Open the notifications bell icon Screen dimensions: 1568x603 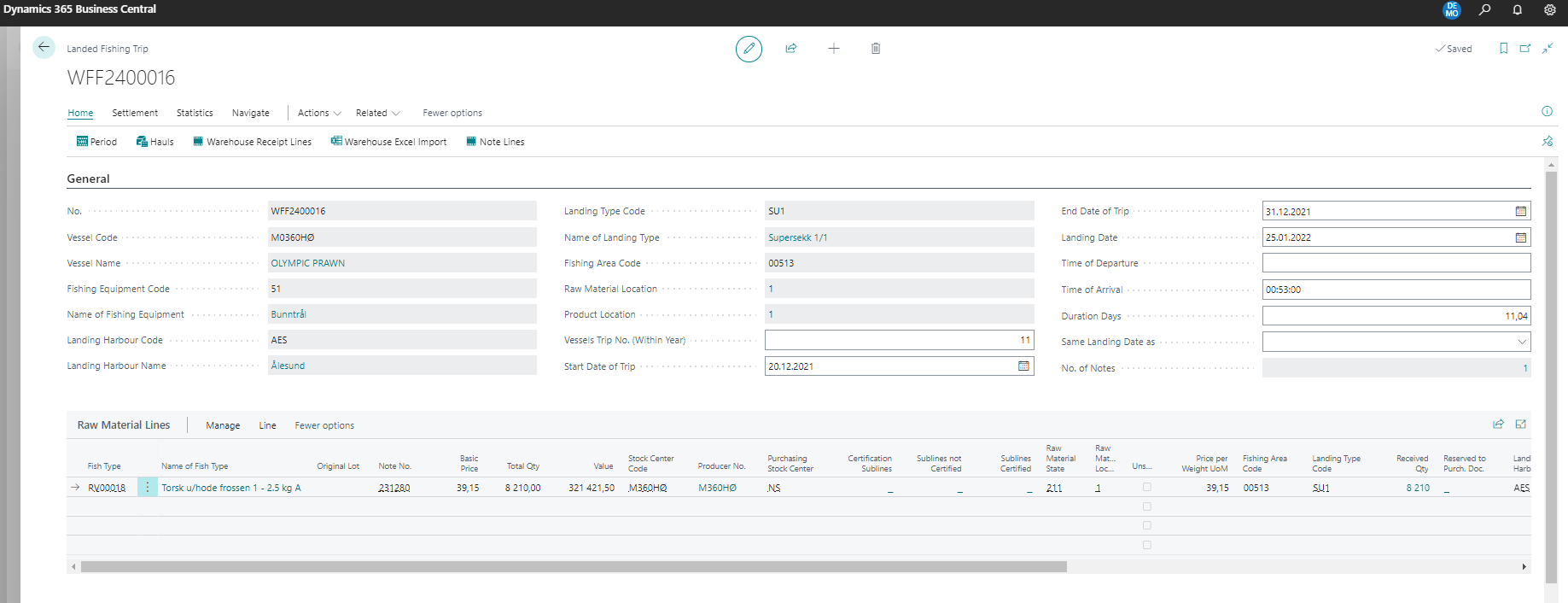click(1518, 9)
